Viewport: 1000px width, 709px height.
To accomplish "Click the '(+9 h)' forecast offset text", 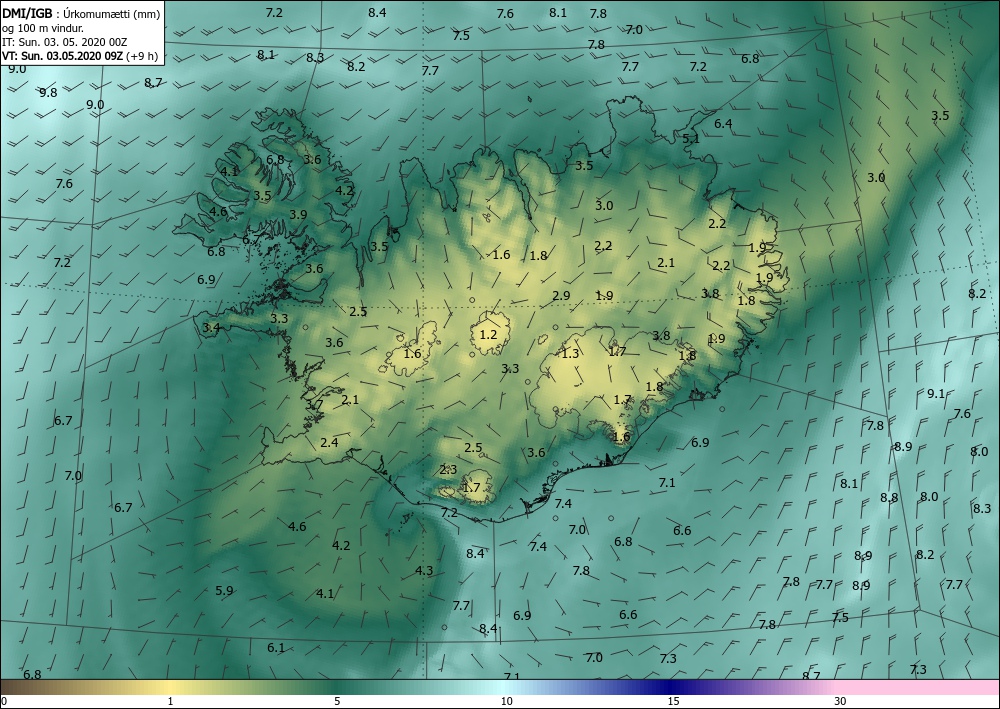I will [x=142, y=56].
